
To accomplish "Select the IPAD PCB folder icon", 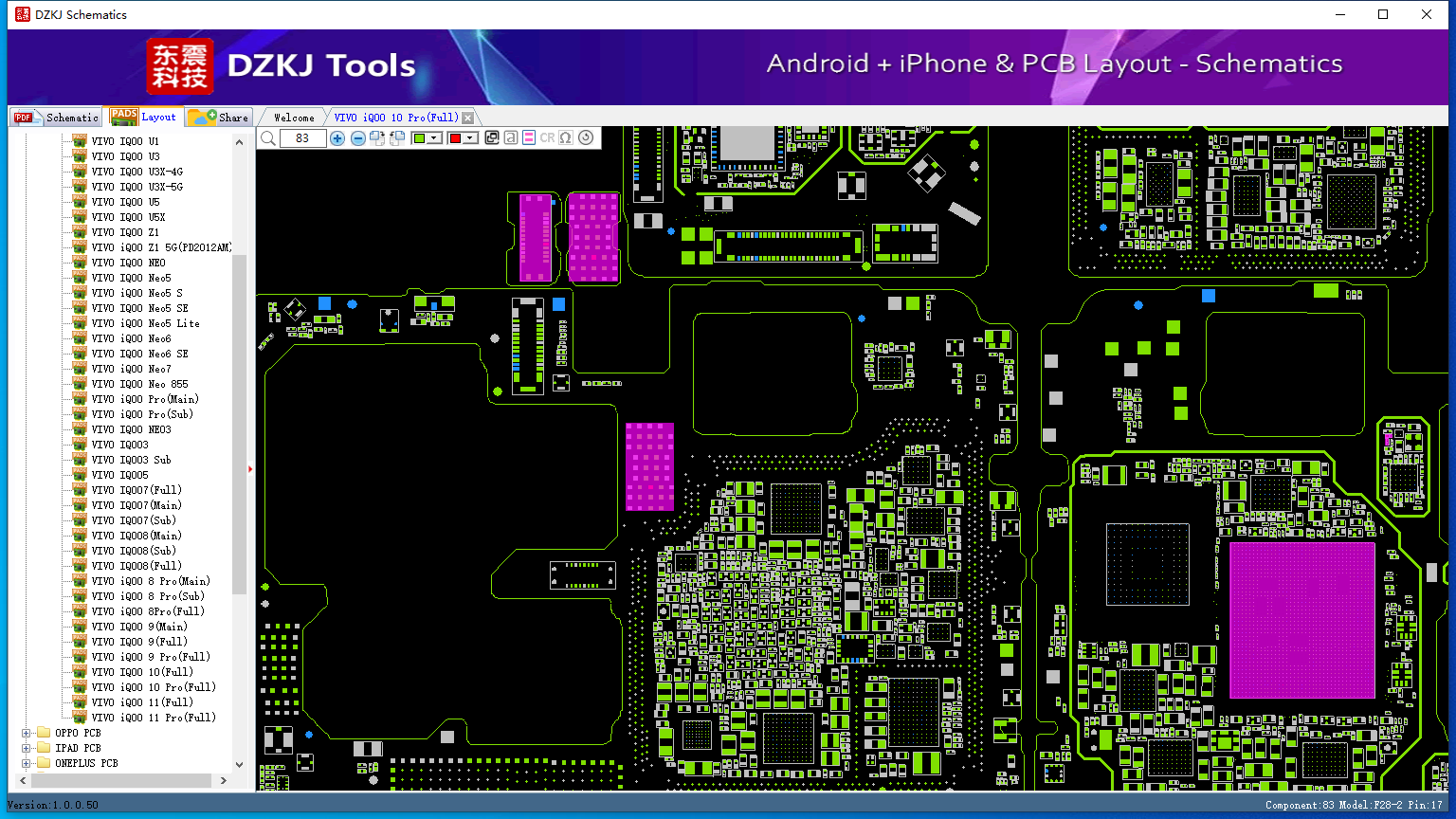I will click(x=43, y=748).
